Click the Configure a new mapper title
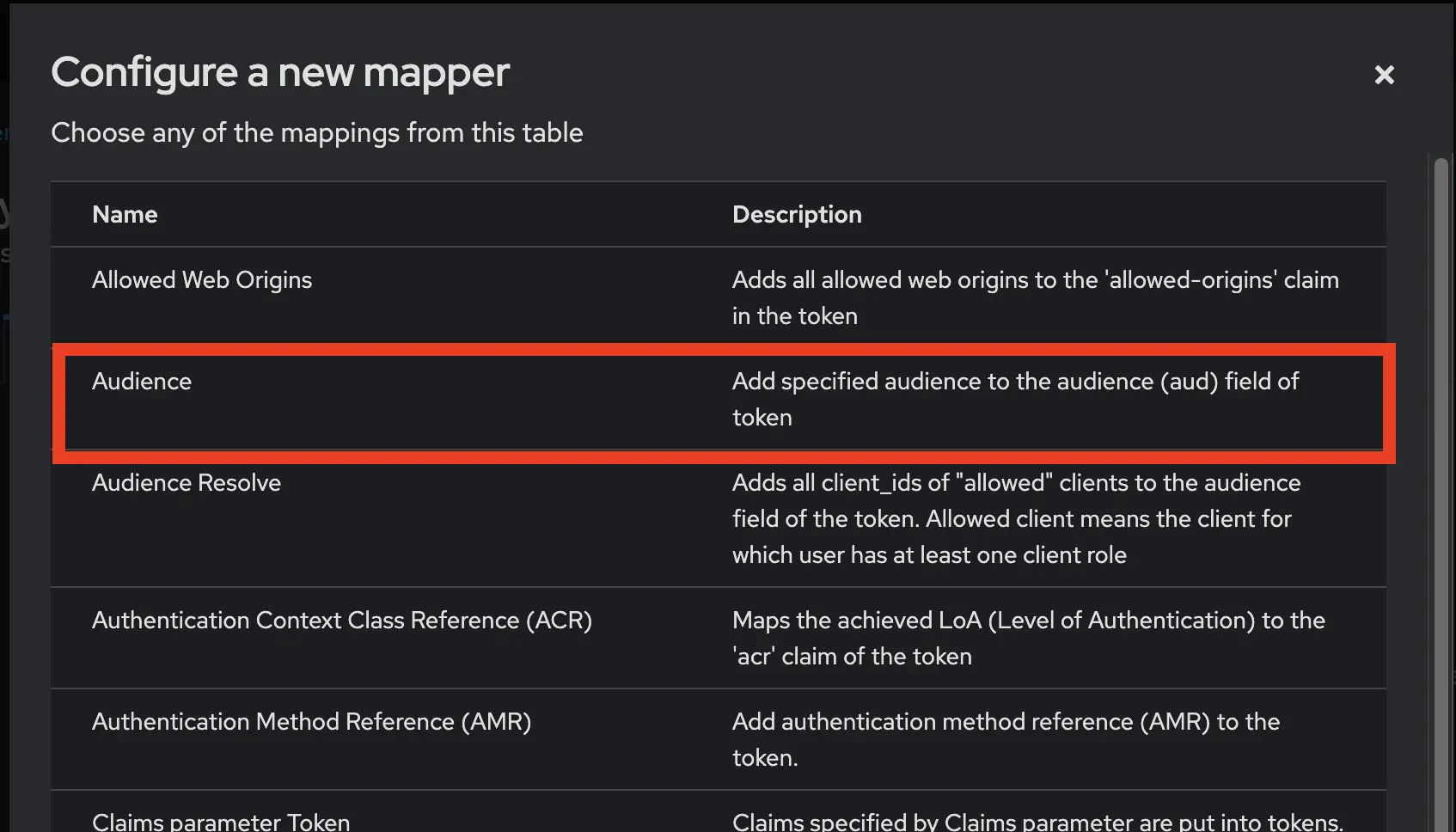The height and width of the screenshot is (832, 1456). point(280,72)
